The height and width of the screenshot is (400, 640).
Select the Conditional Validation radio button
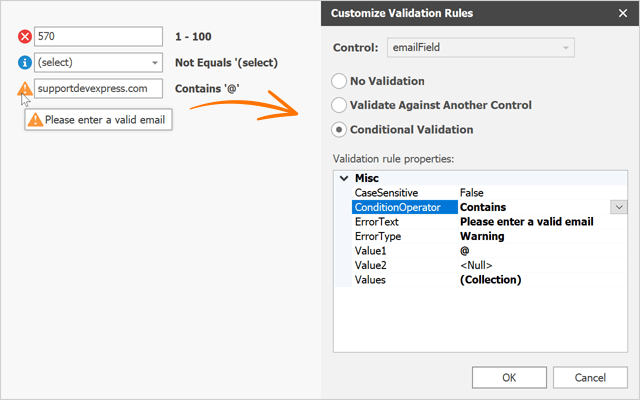340,129
